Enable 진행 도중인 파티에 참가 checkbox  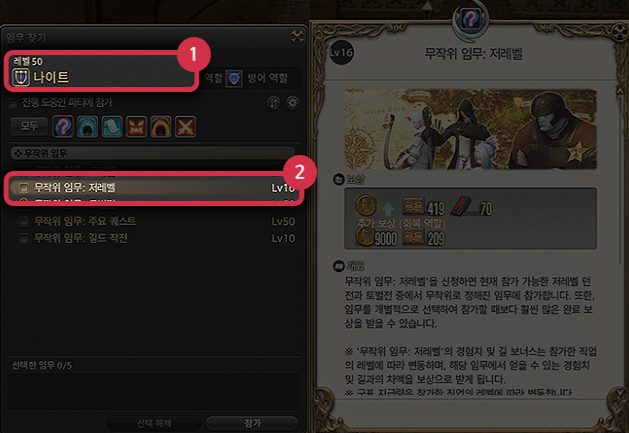click(x=13, y=103)
